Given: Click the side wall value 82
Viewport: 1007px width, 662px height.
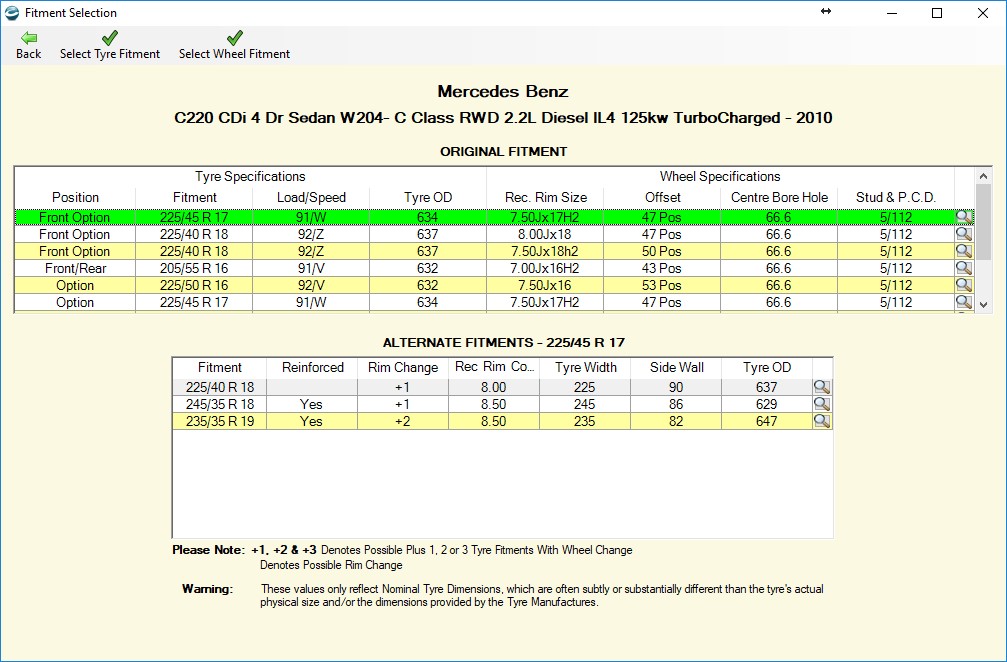Looking at the screenshot, I should [x=676, y=421].
